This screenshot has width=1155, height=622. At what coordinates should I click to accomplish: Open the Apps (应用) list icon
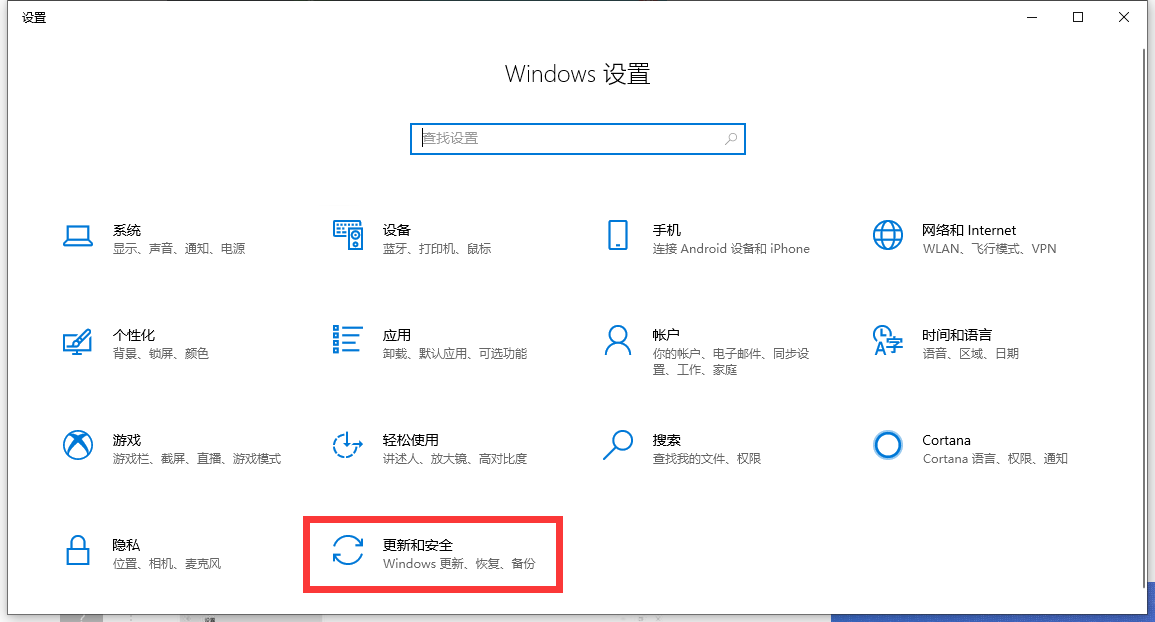coord(347,339)
